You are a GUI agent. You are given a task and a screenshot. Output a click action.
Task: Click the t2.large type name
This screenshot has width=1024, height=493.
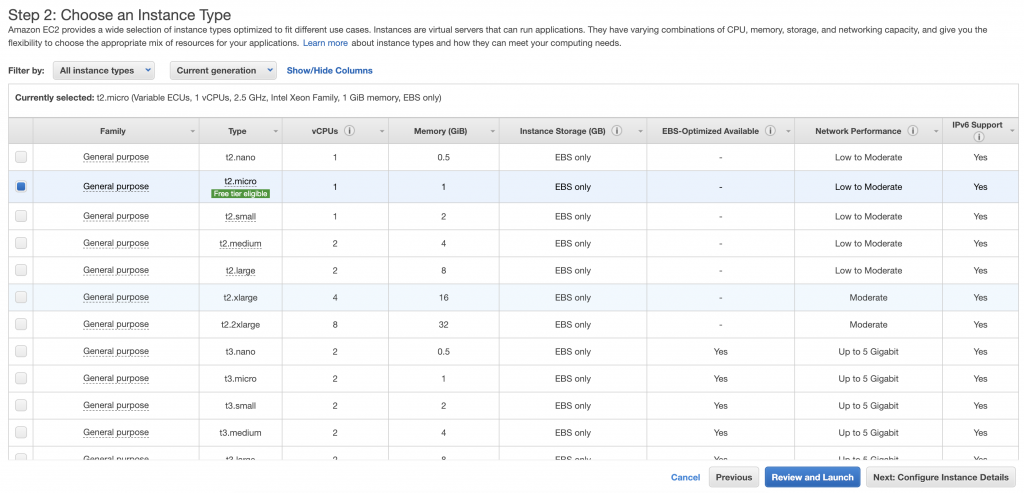click(240, 270)
